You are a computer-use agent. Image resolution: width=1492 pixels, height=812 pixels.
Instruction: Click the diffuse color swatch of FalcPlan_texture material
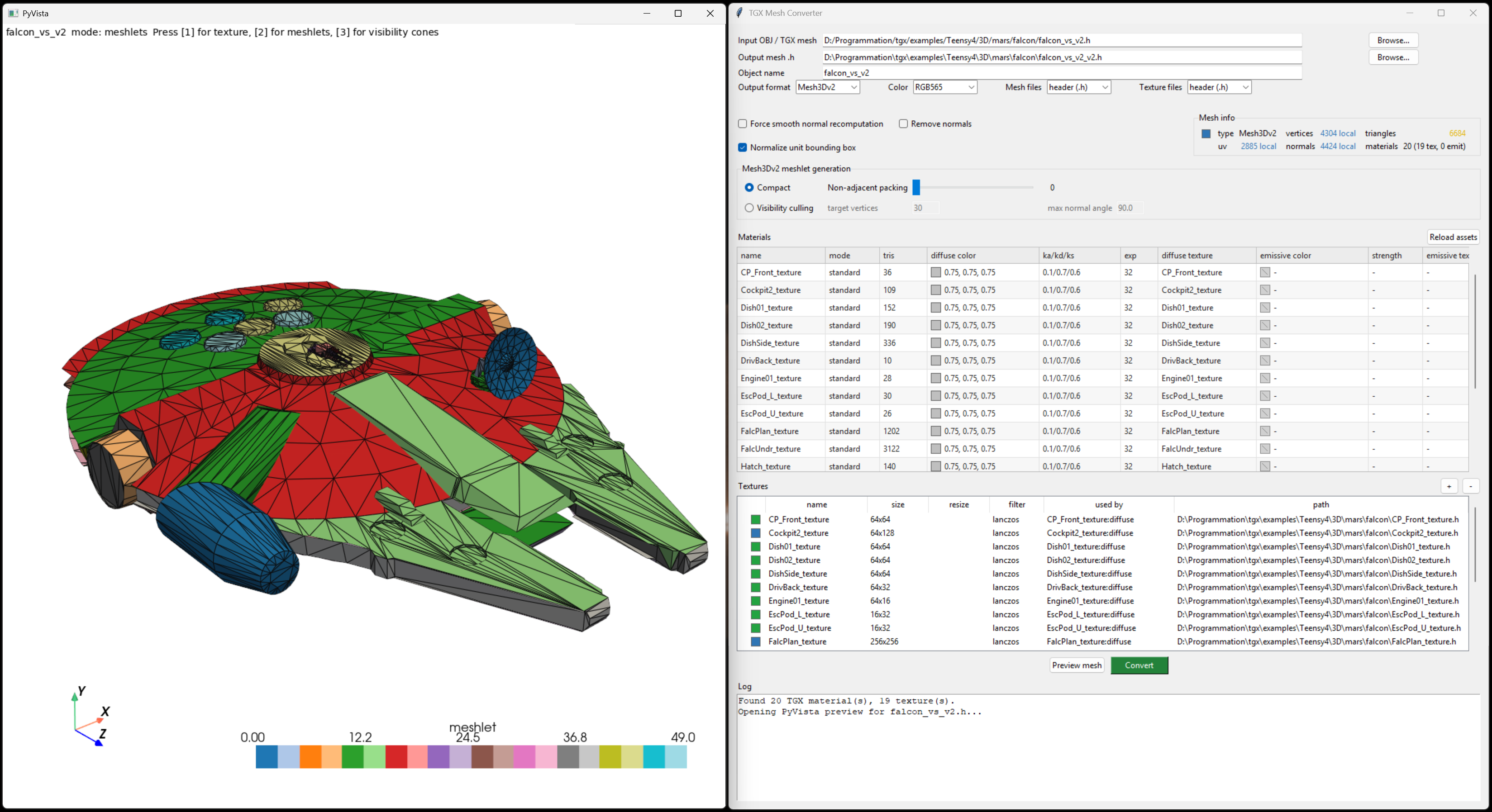pyautogui.click(x=935, y=431)
